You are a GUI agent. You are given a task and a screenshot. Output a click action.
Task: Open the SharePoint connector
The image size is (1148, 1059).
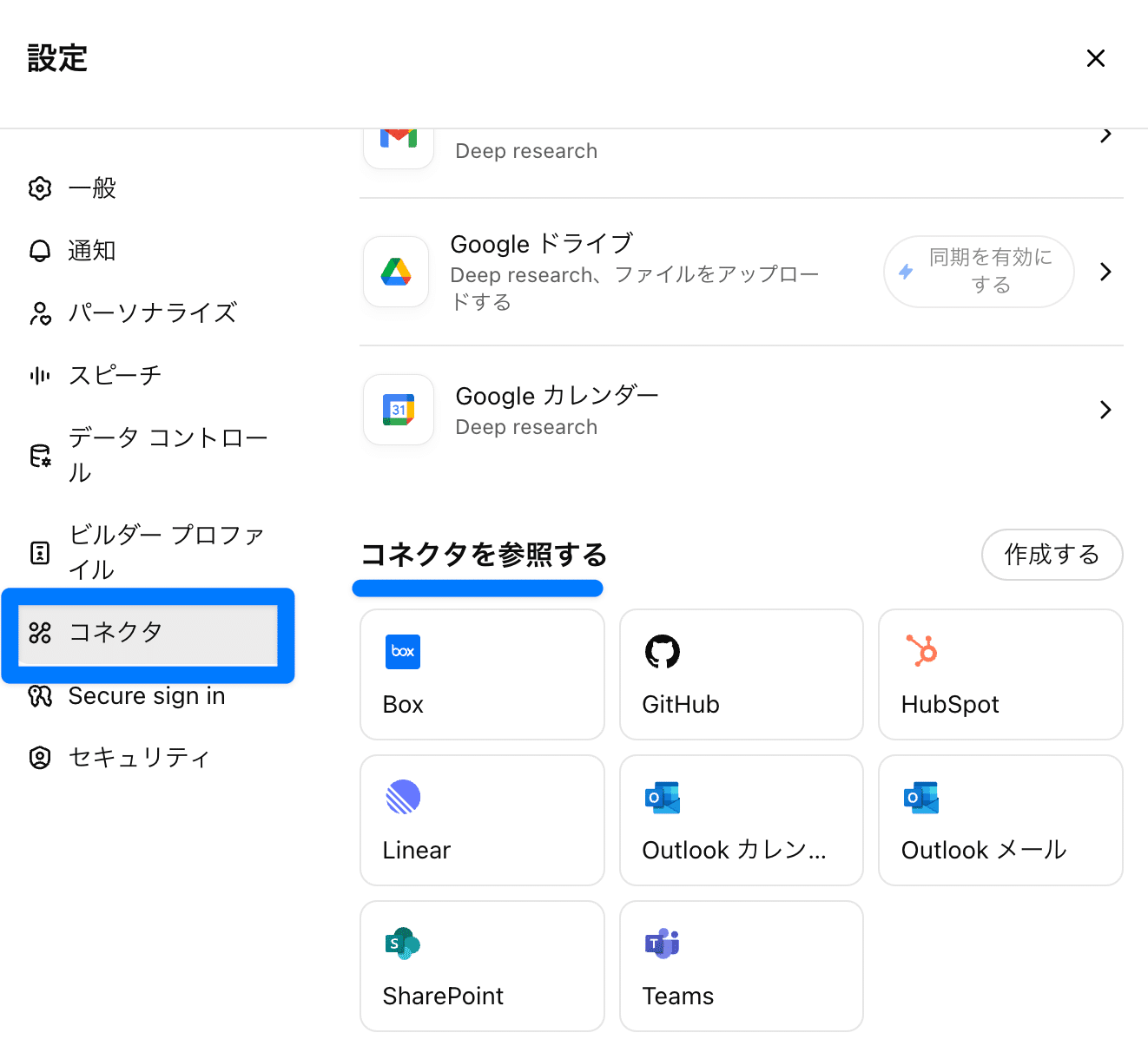pyautogui.click(x=482, y=966)
